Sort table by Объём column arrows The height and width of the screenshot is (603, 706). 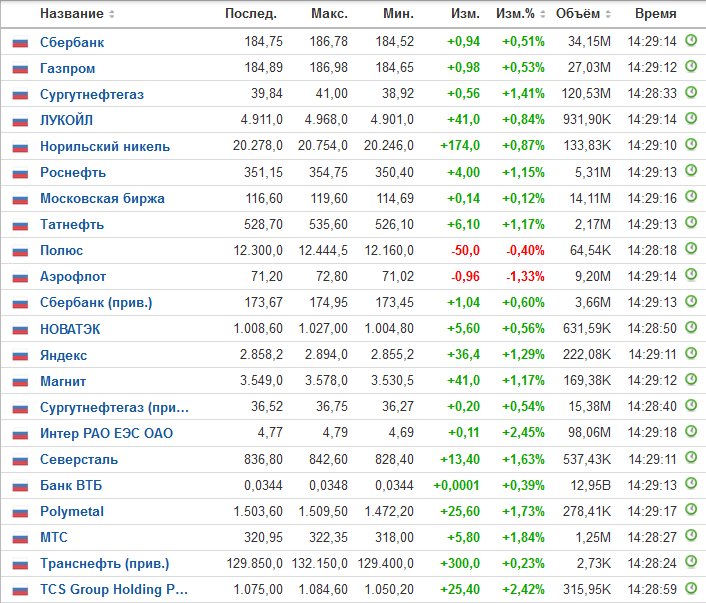[608, 14]
